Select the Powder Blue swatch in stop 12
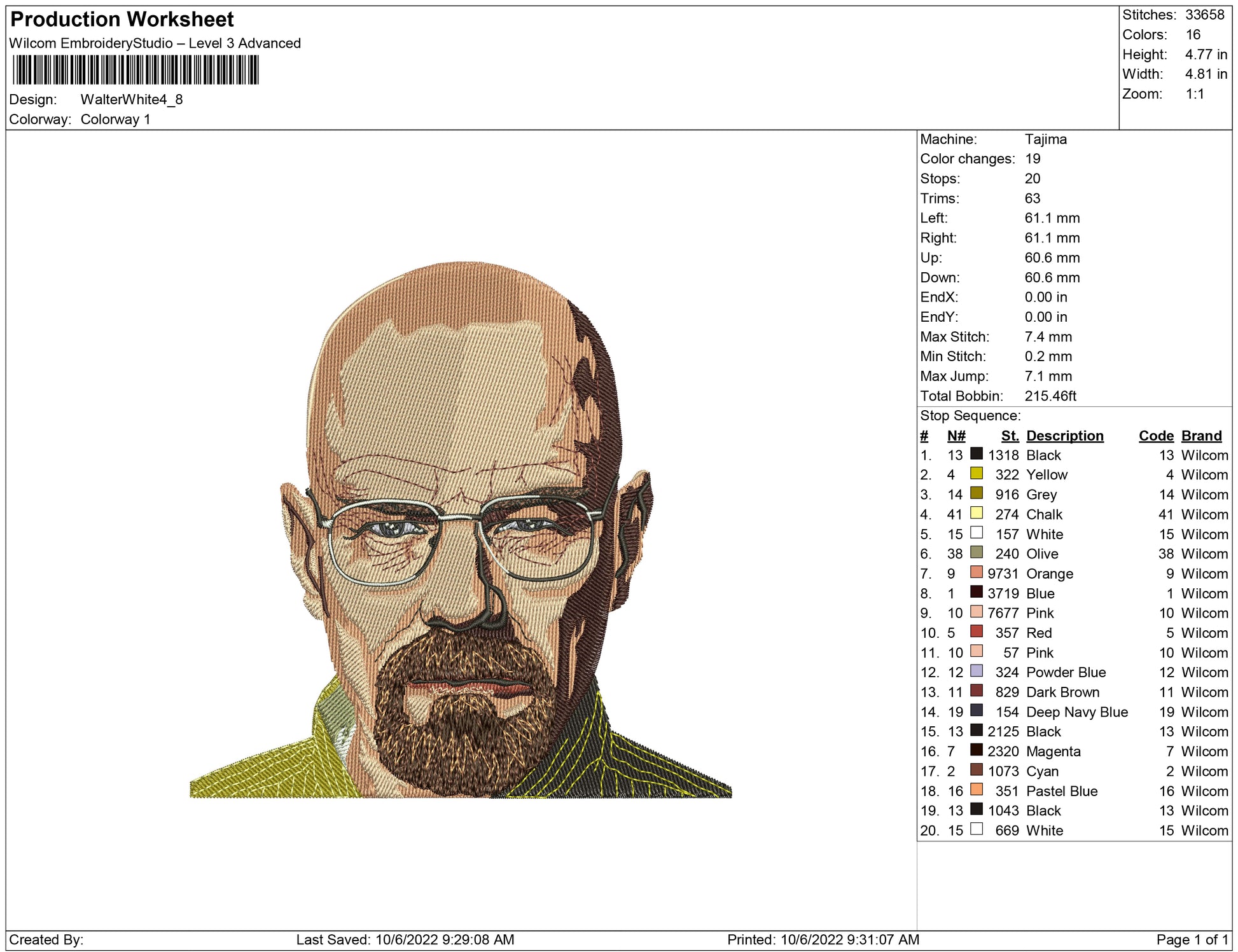Screen dimensions: 1238x952 [976, 671]
